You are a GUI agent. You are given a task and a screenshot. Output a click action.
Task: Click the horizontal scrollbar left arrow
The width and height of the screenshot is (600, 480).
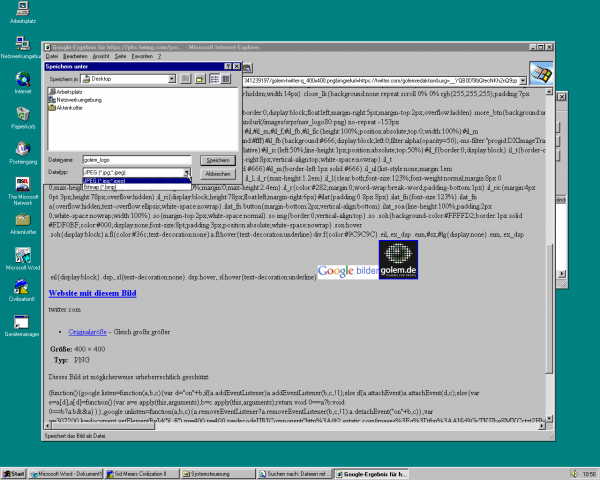pyautogui.click(x=48, y=426)
